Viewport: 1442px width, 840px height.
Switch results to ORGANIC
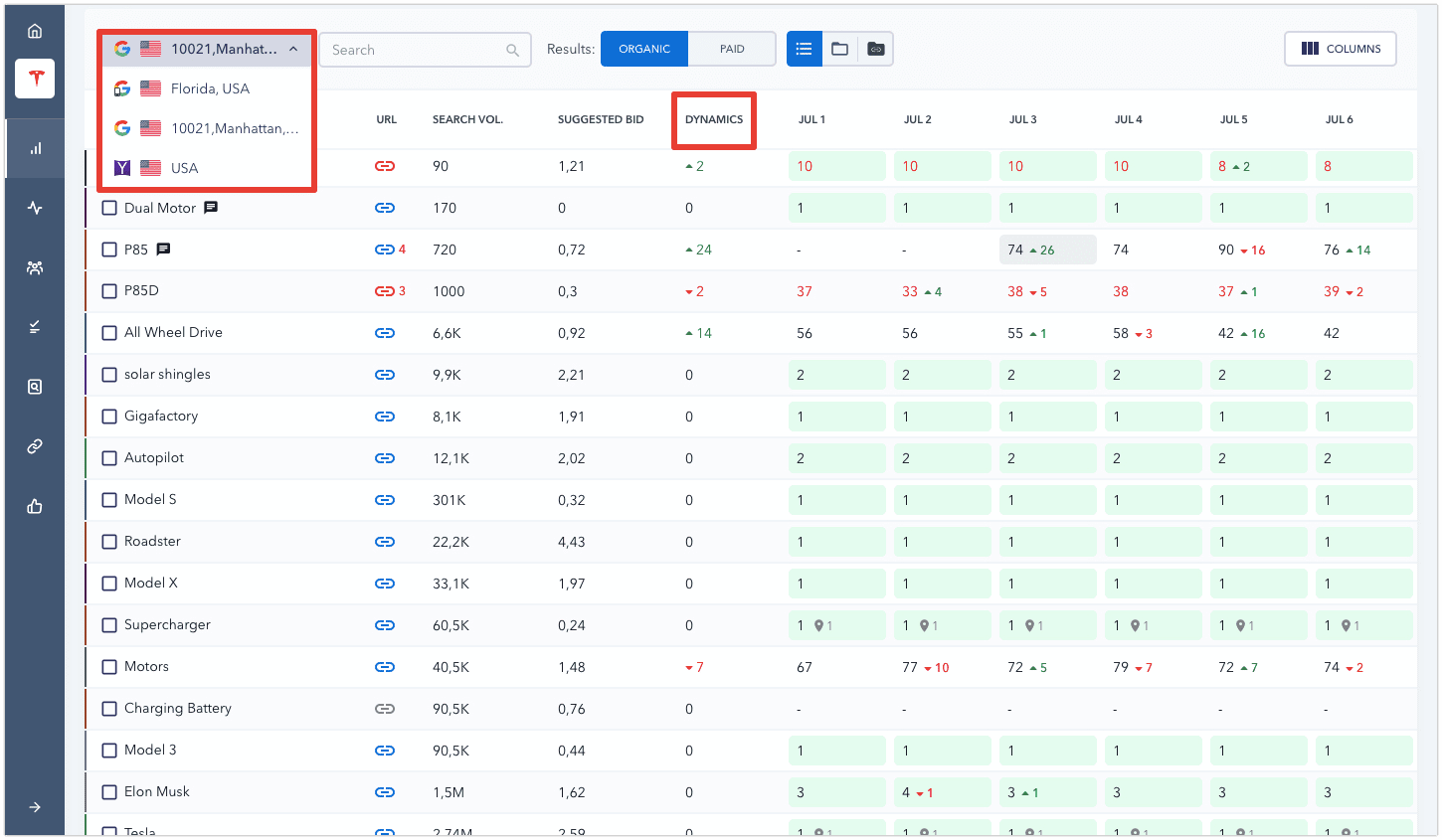point(644,49)
